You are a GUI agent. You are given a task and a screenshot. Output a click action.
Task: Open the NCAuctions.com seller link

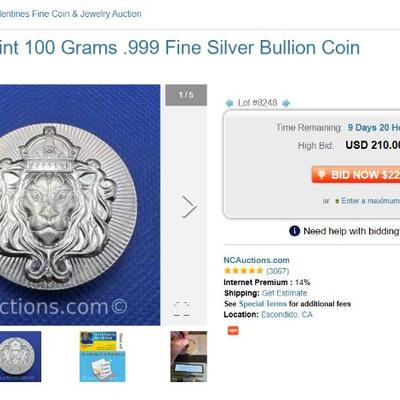pyautogui.click(x=256, y=260)
